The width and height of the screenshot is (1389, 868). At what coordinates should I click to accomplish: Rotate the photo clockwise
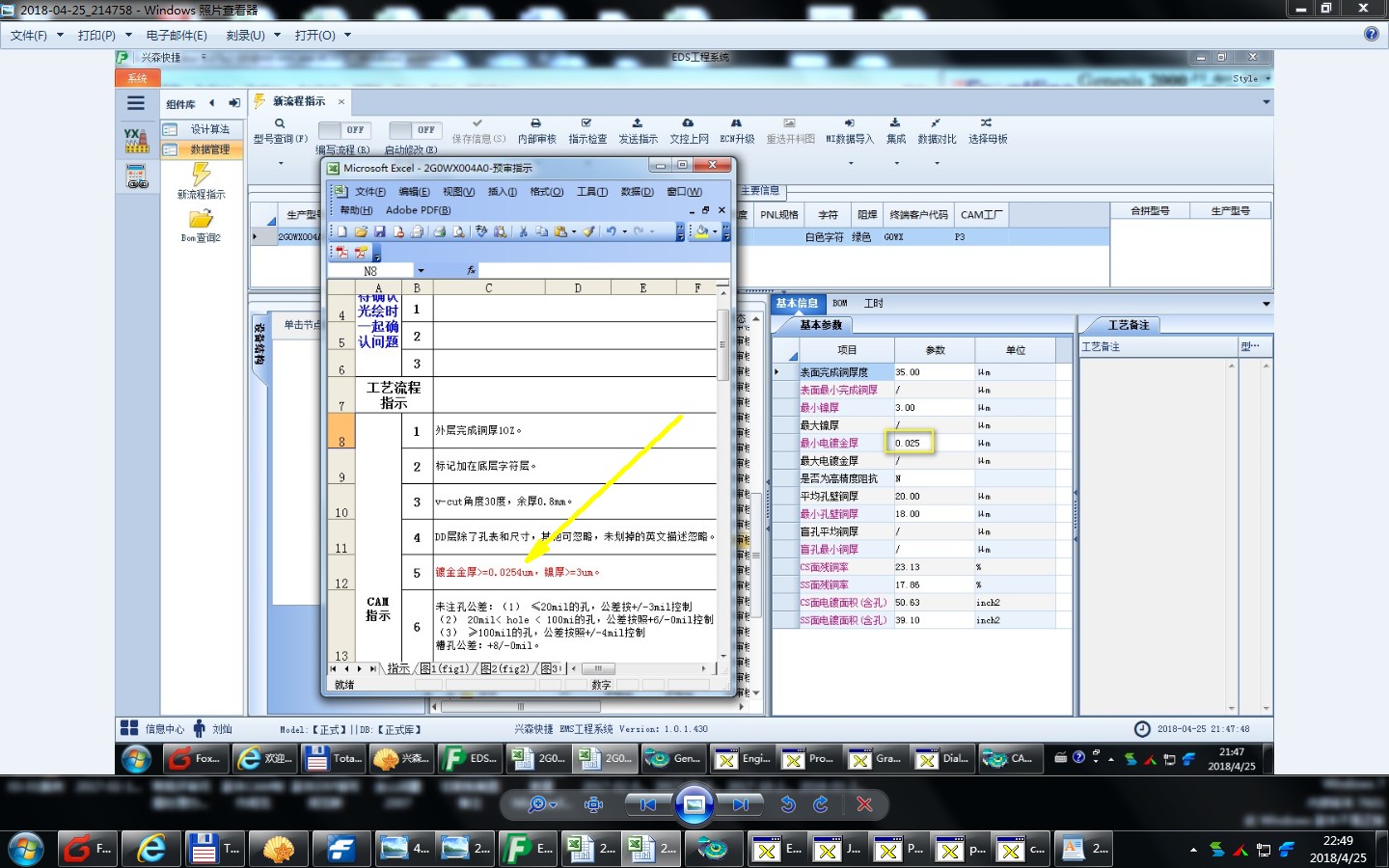click(821, 804)
